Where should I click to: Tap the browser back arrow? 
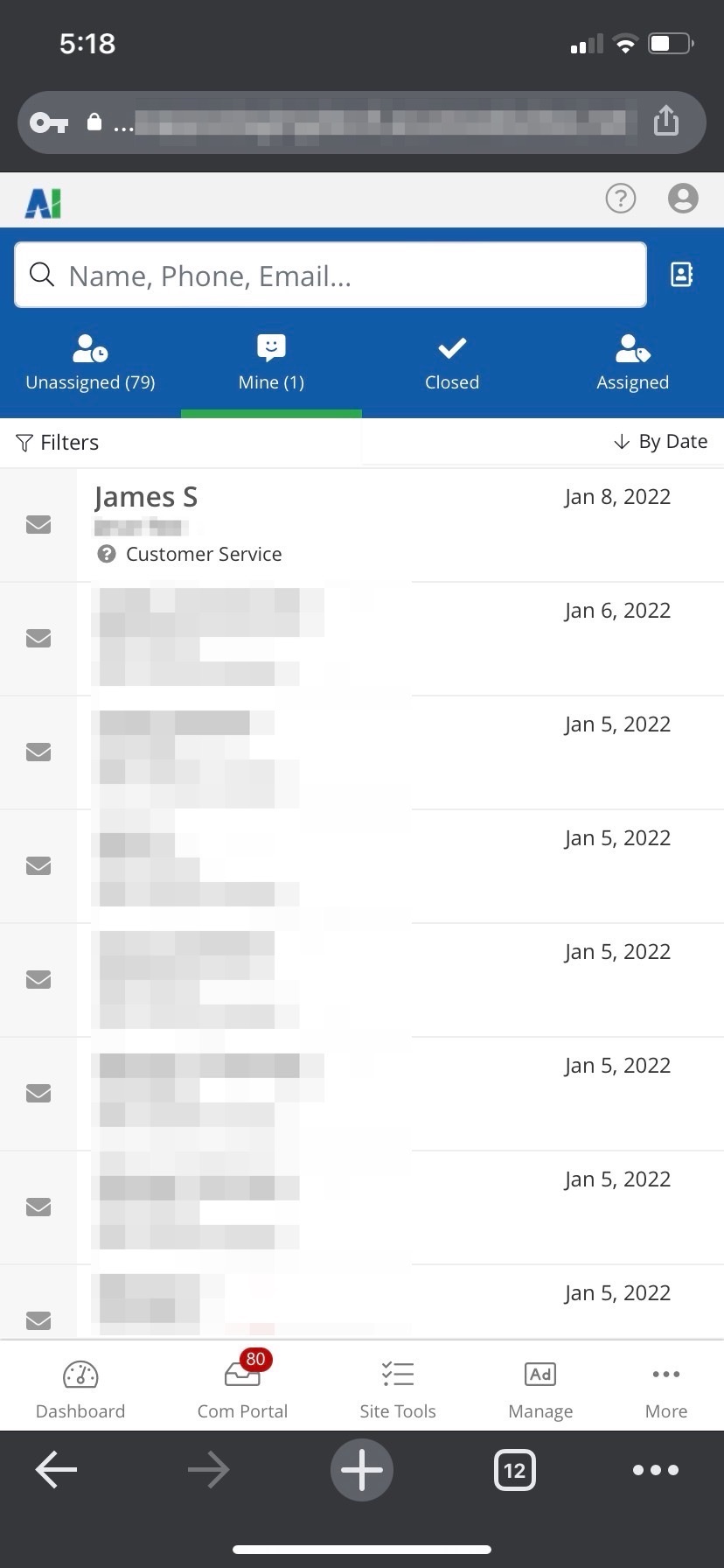(57, 1470)
